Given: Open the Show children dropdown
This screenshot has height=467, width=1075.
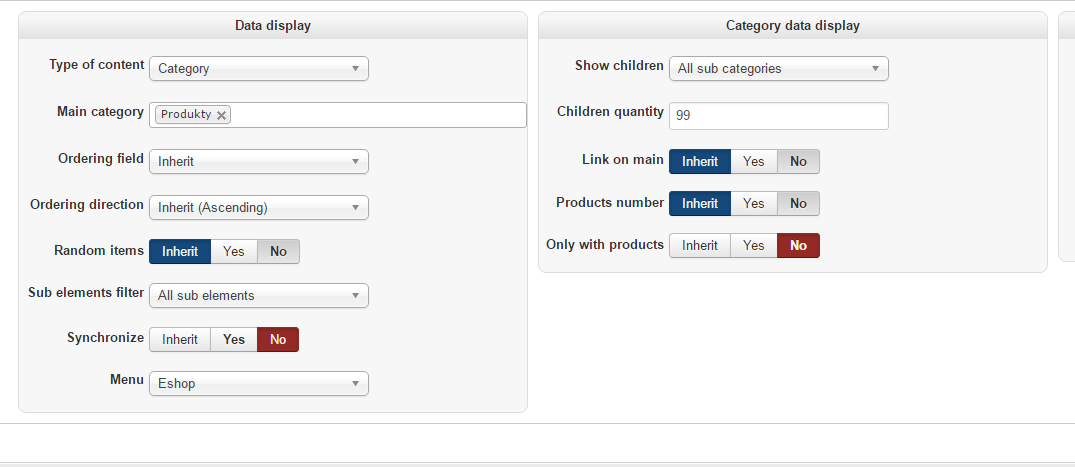Looking at the screenshot, I should [x=778, y=69].
